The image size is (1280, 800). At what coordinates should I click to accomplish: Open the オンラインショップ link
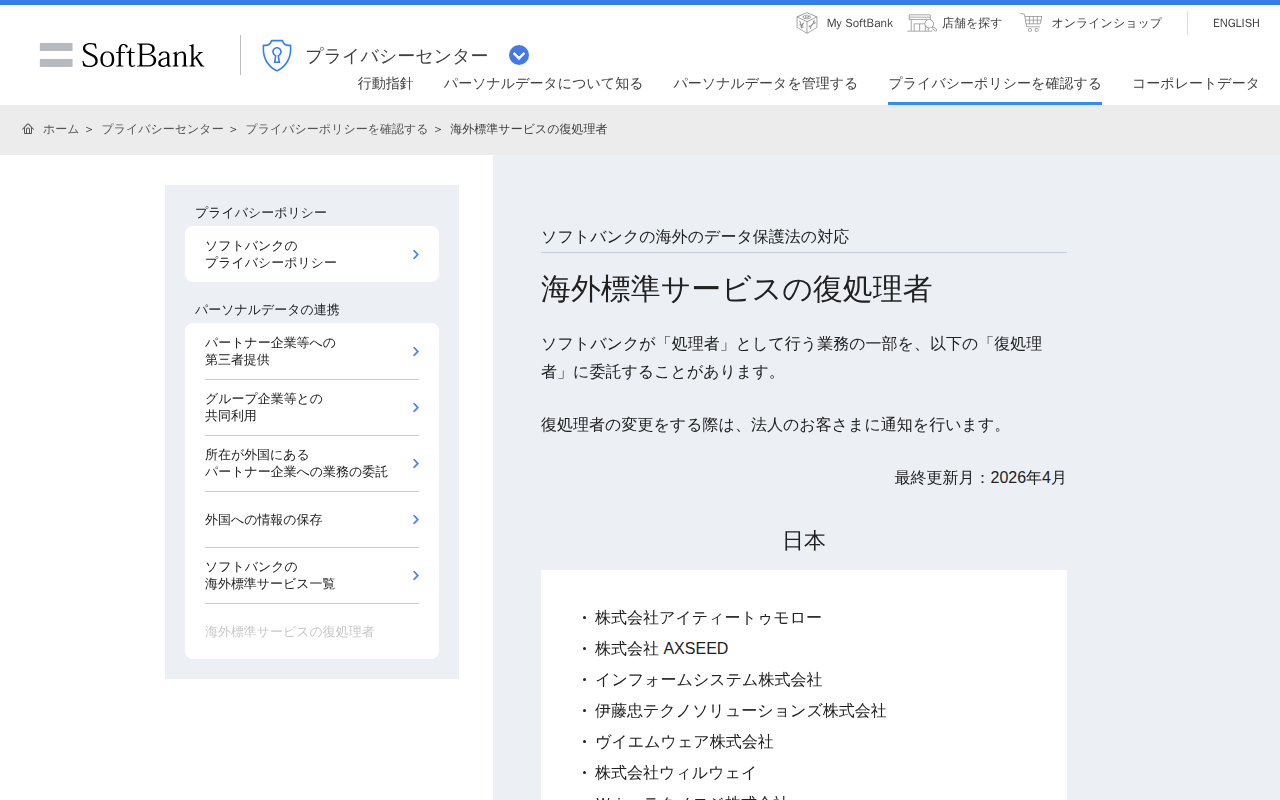1106,23
